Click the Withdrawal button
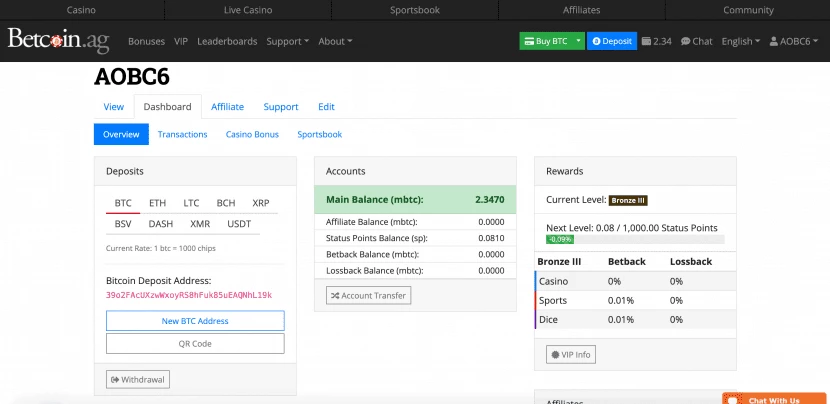The image size is (830, 404). pos(138,380)
